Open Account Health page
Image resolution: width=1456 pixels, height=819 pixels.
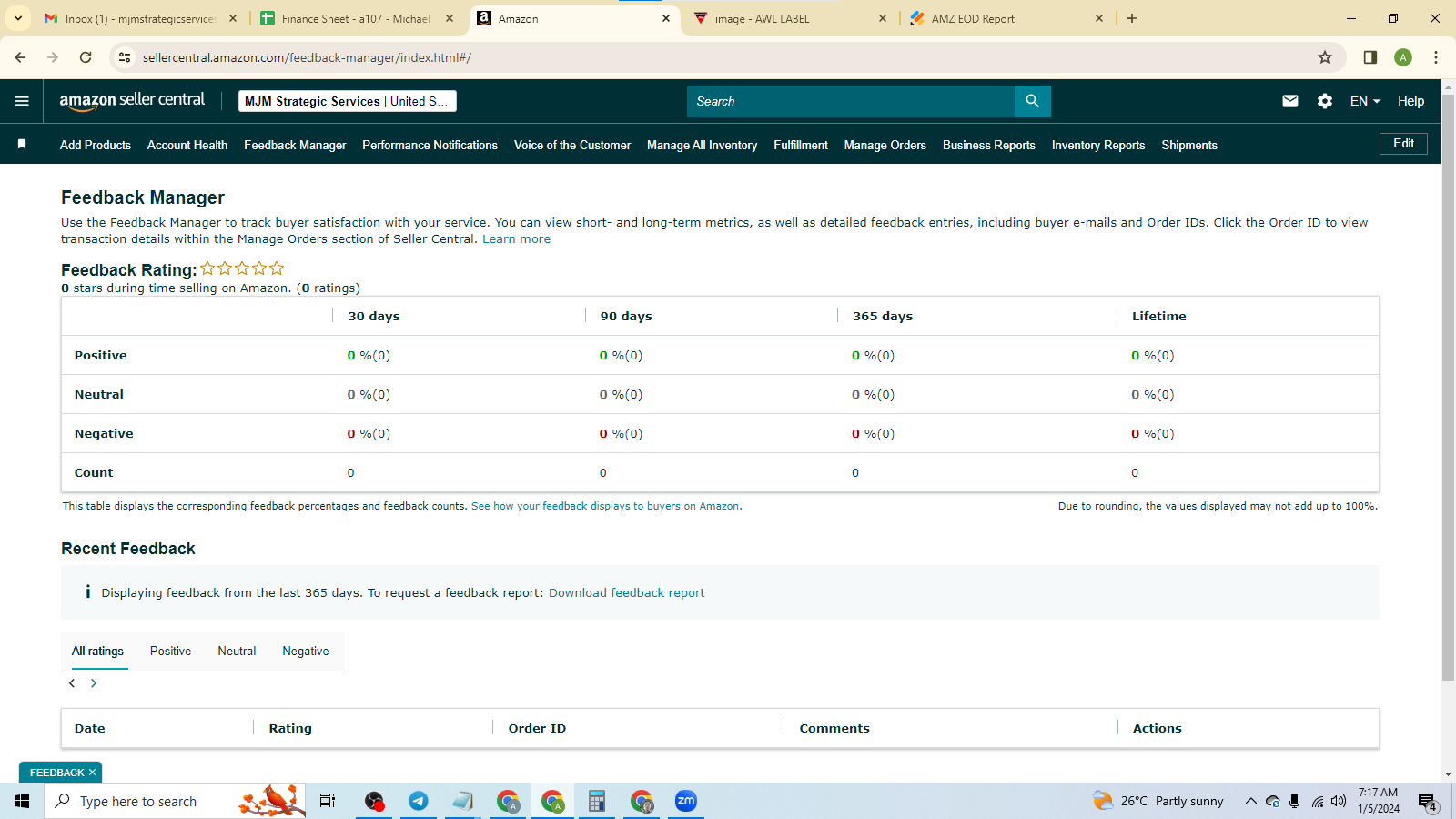point(187,145)
